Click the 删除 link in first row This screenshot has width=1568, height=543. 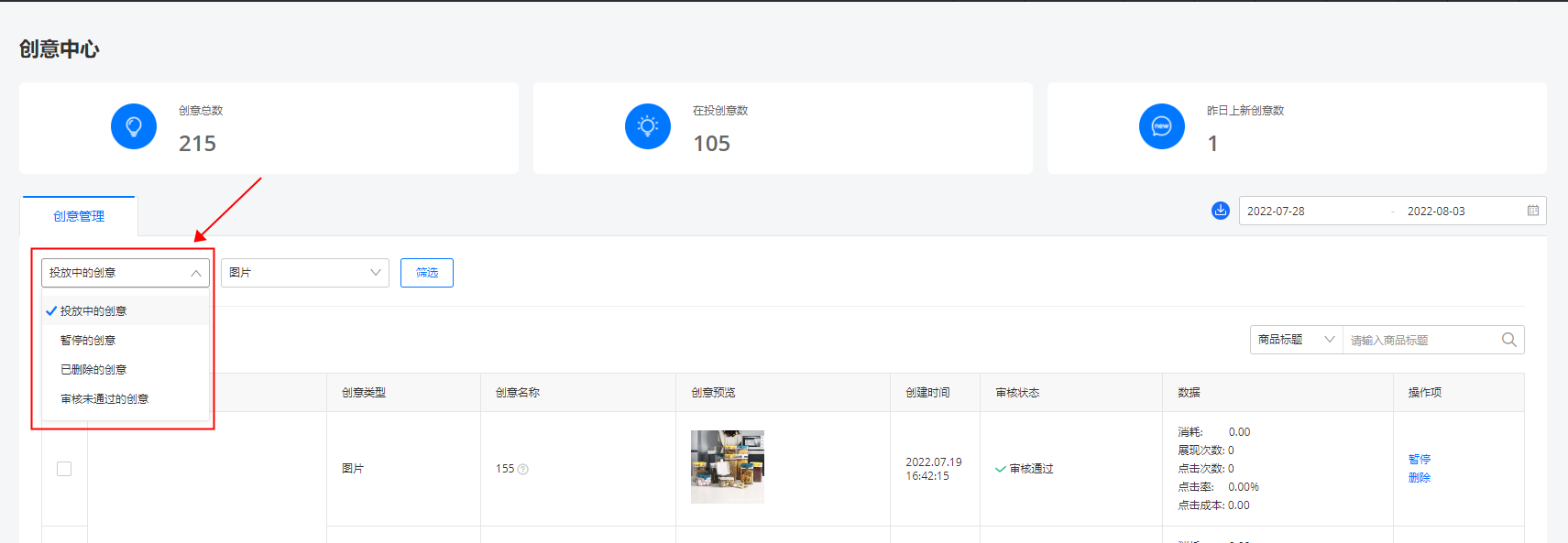tap(1420, 478)
